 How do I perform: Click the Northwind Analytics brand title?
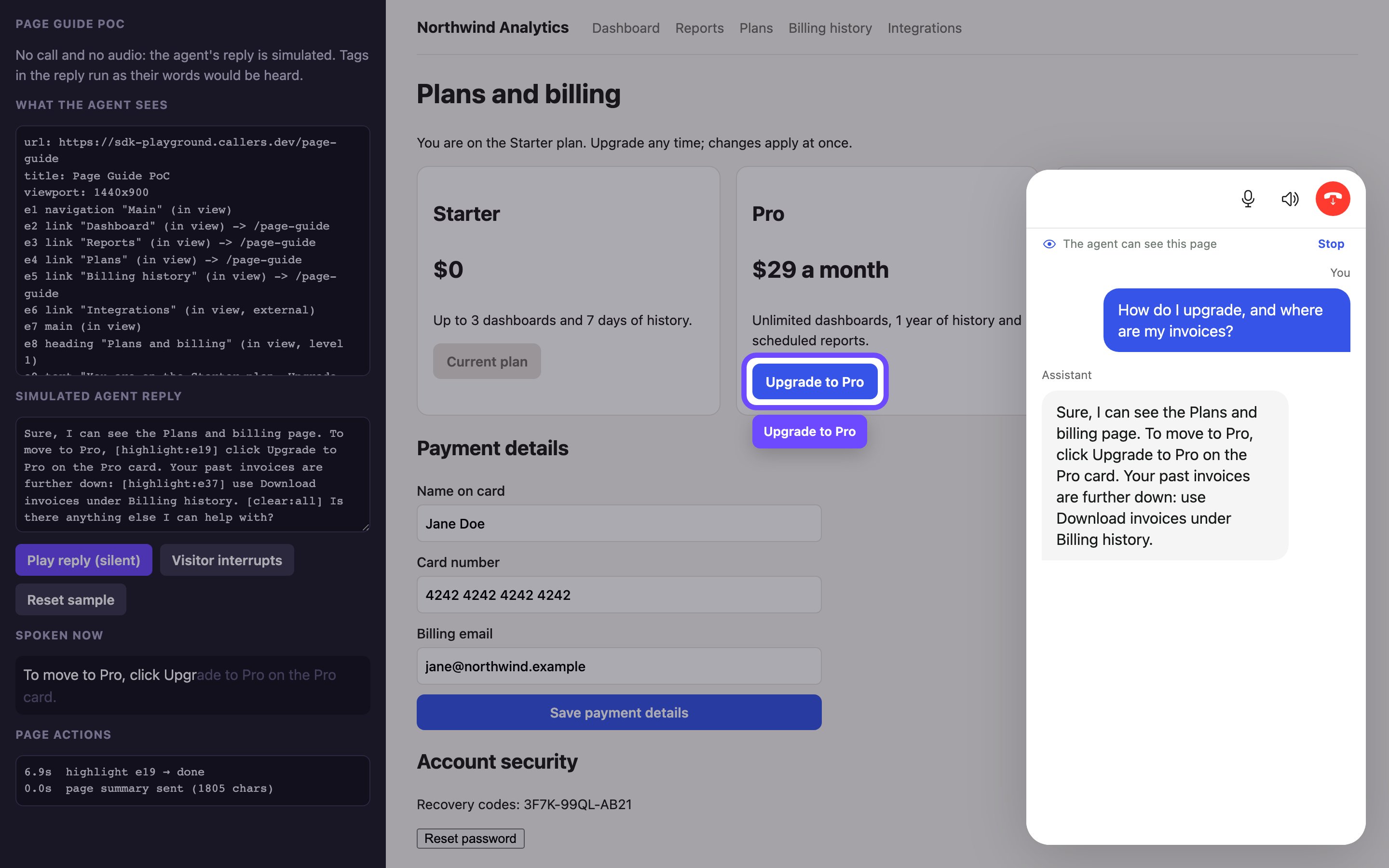click(492, 27)
